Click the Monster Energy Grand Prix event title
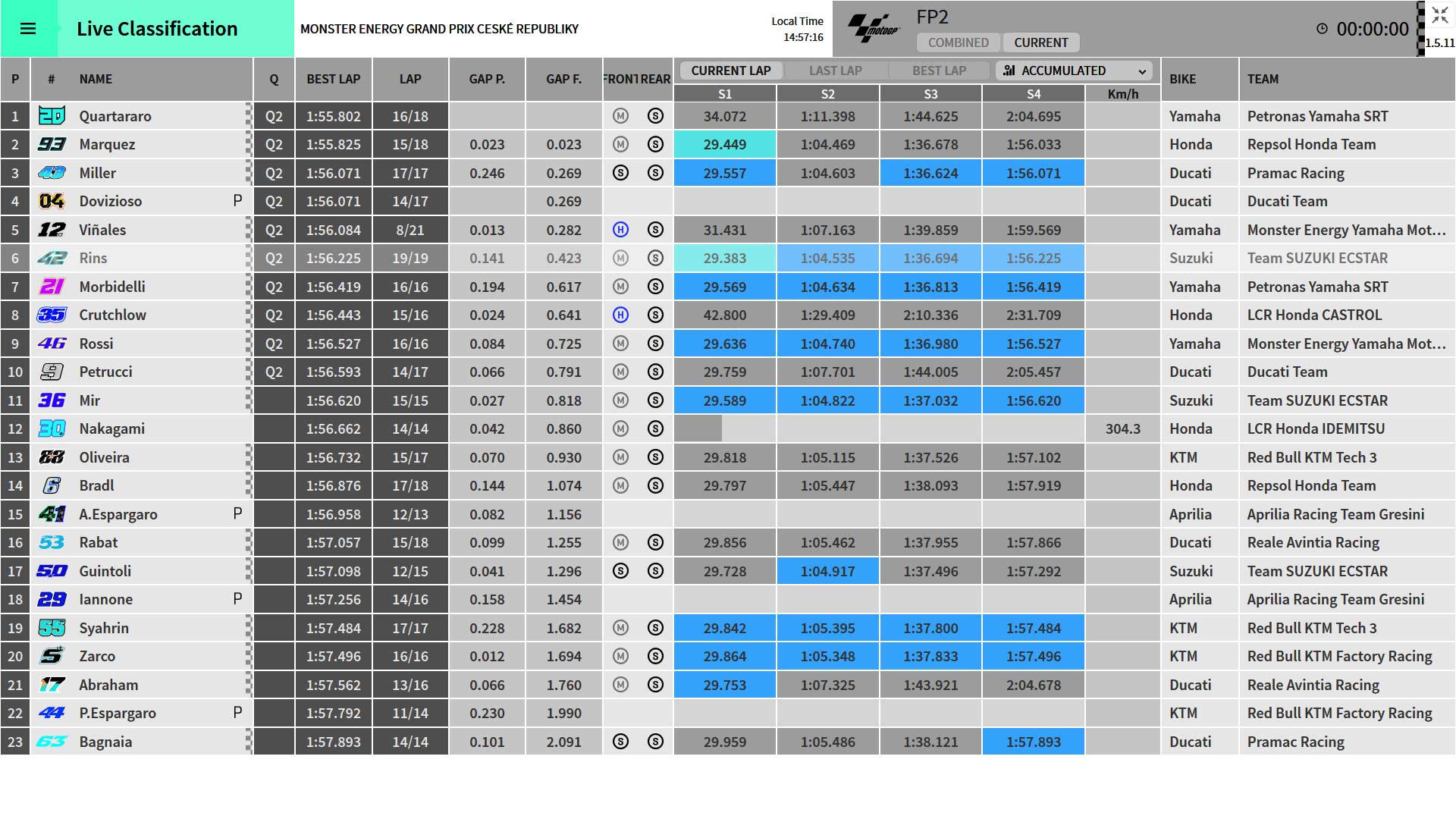 [439, 29]
